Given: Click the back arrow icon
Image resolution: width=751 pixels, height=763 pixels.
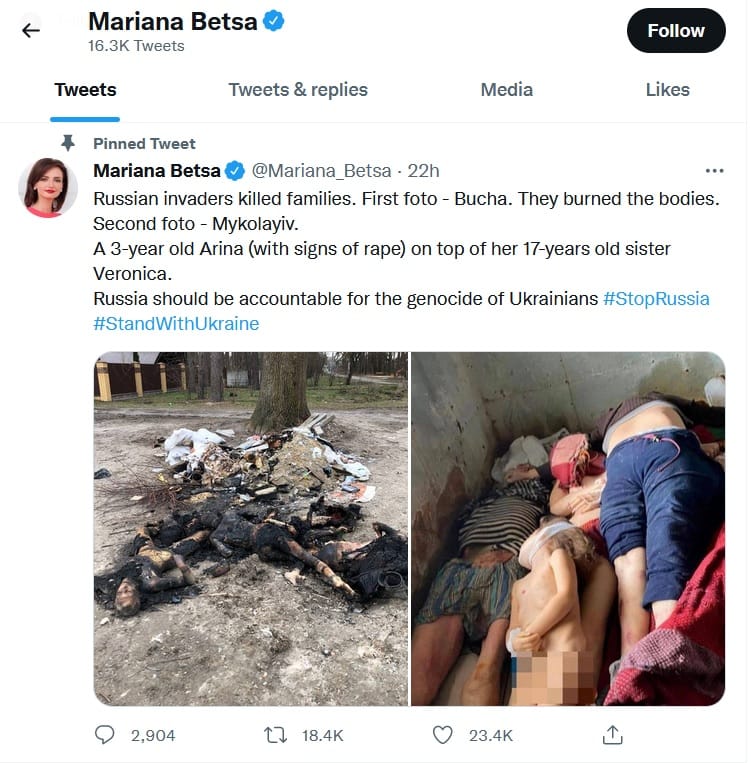Looking at the screenshot, I should tap(31, 30).
